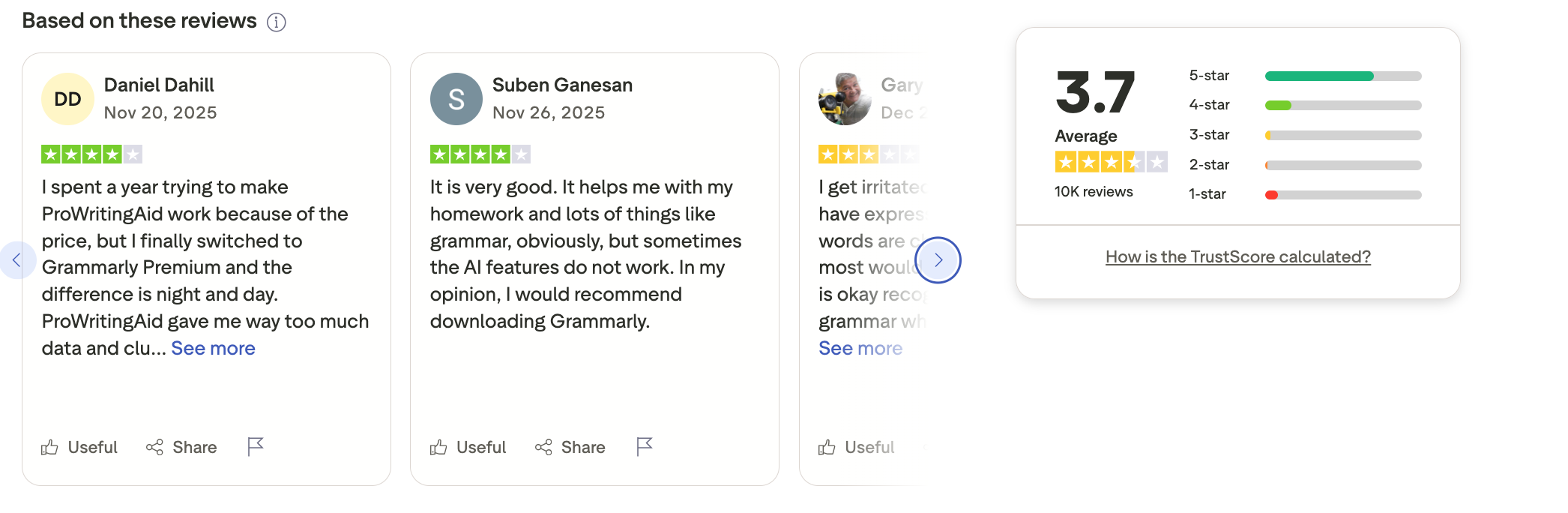The height and width of the screenshot is (513, 1568).
Task: Open Daniel Dahill's reviewer profile
Action: [x=159, y=85]
